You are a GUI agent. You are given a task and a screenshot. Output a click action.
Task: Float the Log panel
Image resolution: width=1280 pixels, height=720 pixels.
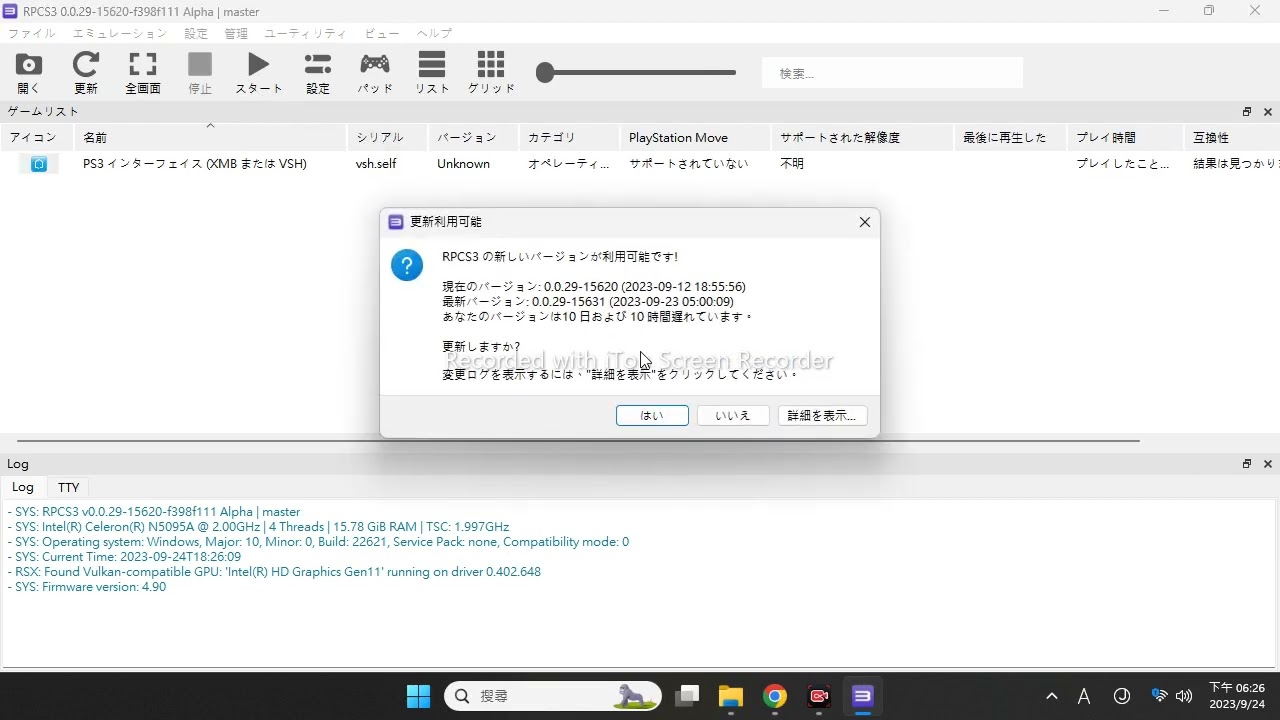(1247, 464)
